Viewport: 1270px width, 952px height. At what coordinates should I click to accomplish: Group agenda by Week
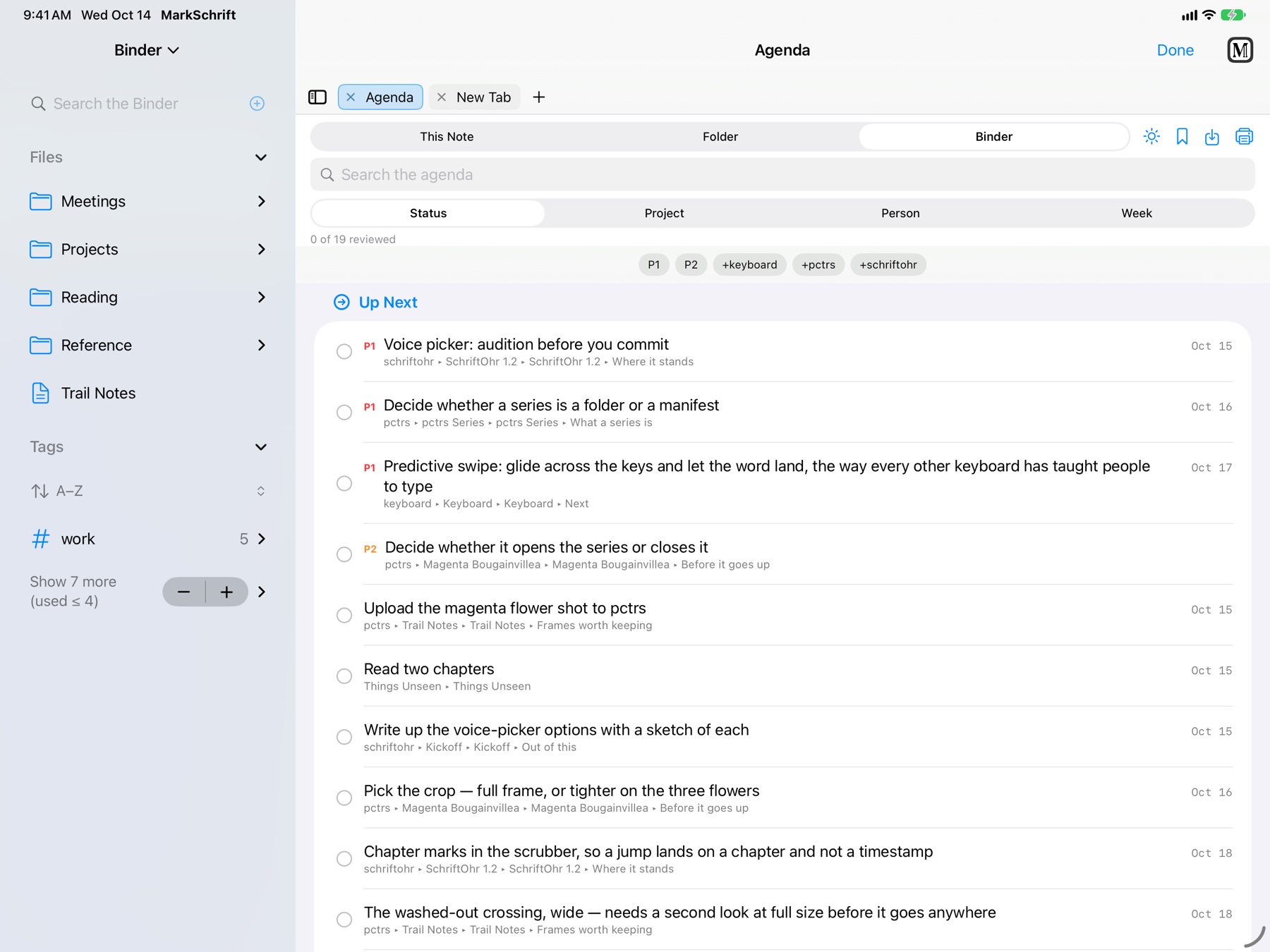pos(1137,213)
